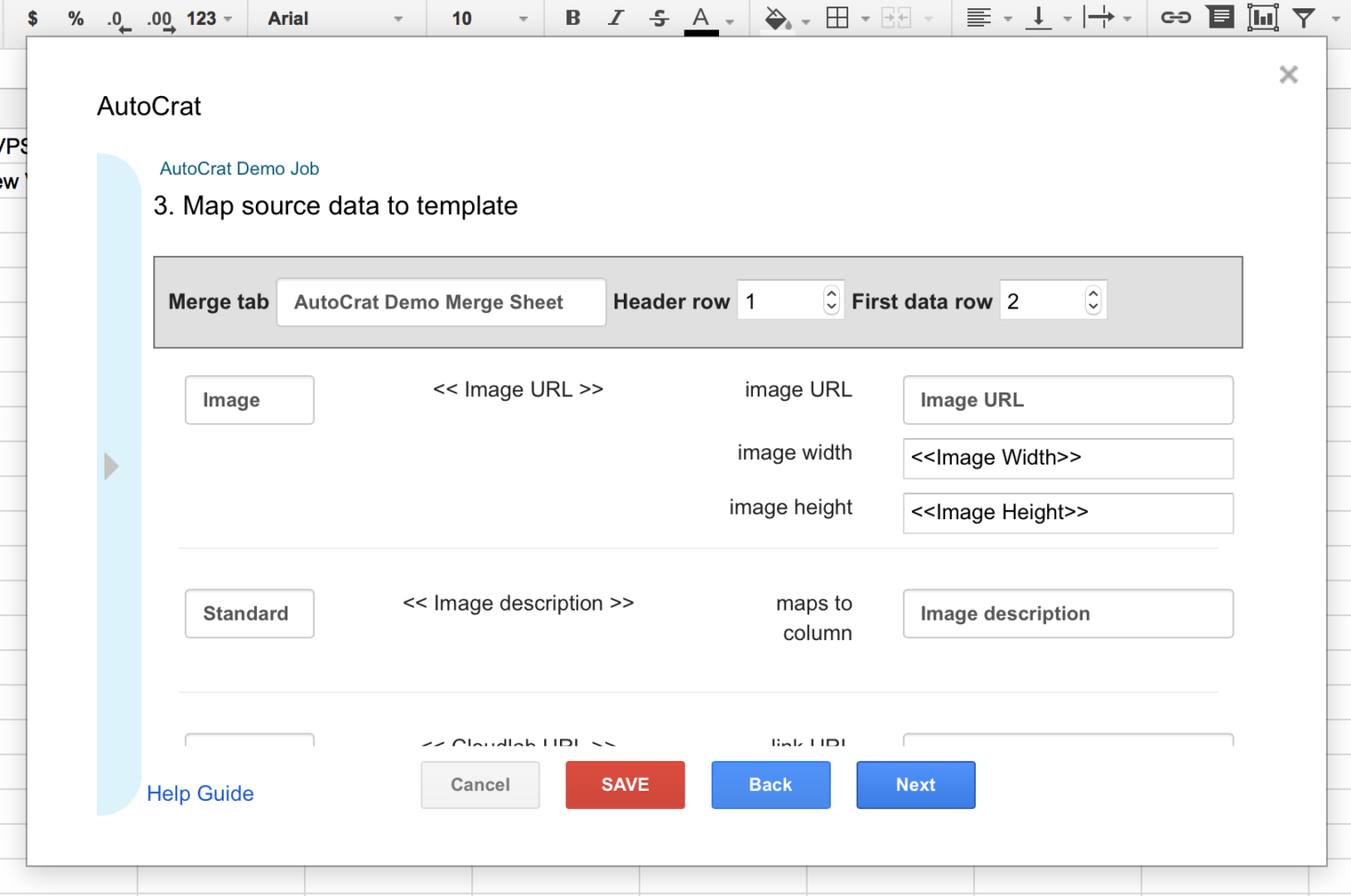Increase decimal places icon

pyautogui.click(x=161, y=18)
